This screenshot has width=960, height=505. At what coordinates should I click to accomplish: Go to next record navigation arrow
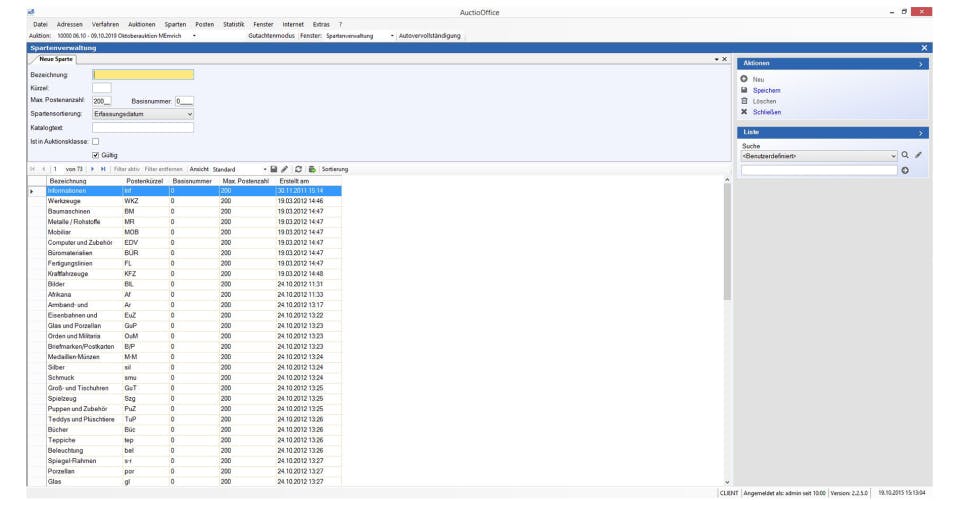tap(92, 169)
